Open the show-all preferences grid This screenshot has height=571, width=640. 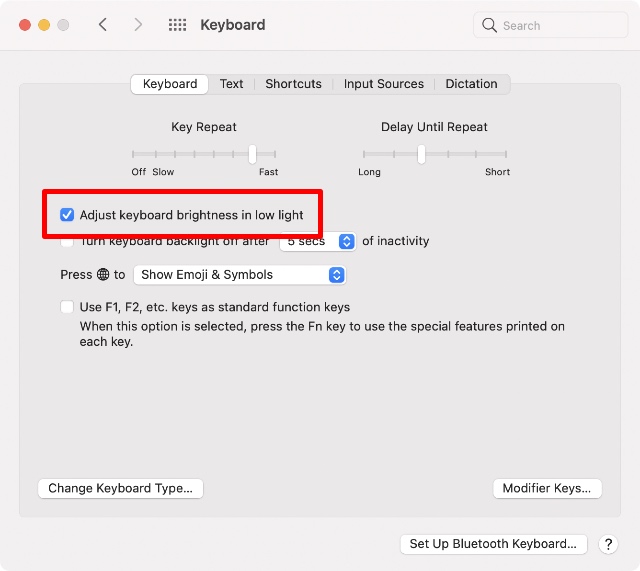tap(177, 25)
